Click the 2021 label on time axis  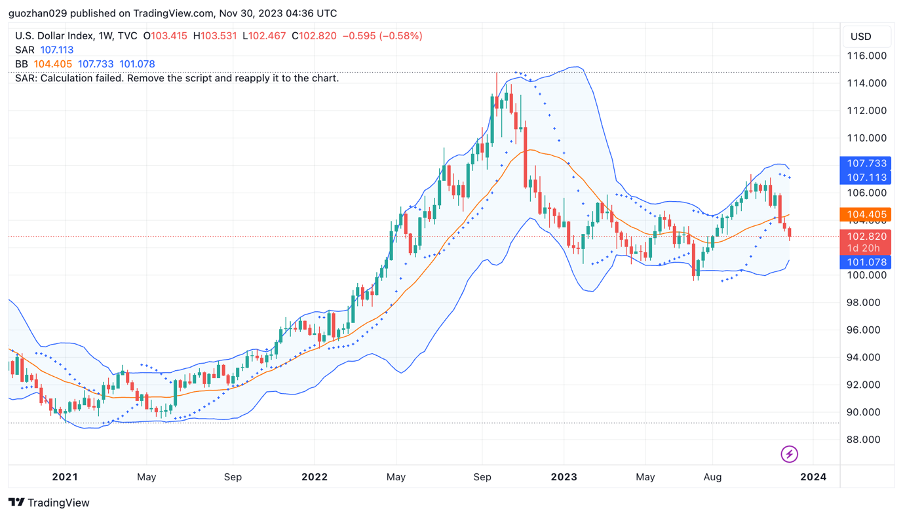[x=65, y=477]
